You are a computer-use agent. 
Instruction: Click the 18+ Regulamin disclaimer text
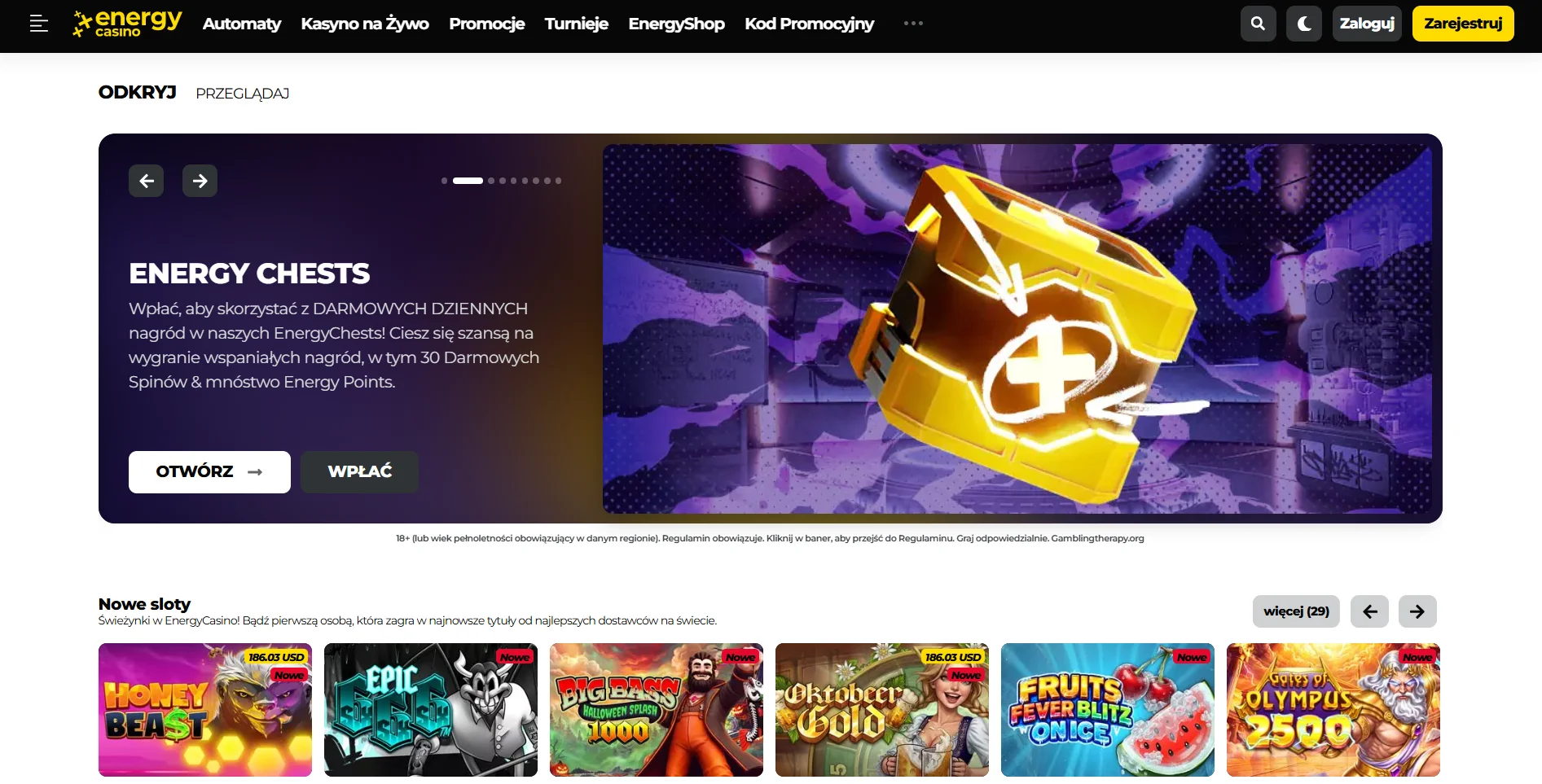click(x=770, y=538)
